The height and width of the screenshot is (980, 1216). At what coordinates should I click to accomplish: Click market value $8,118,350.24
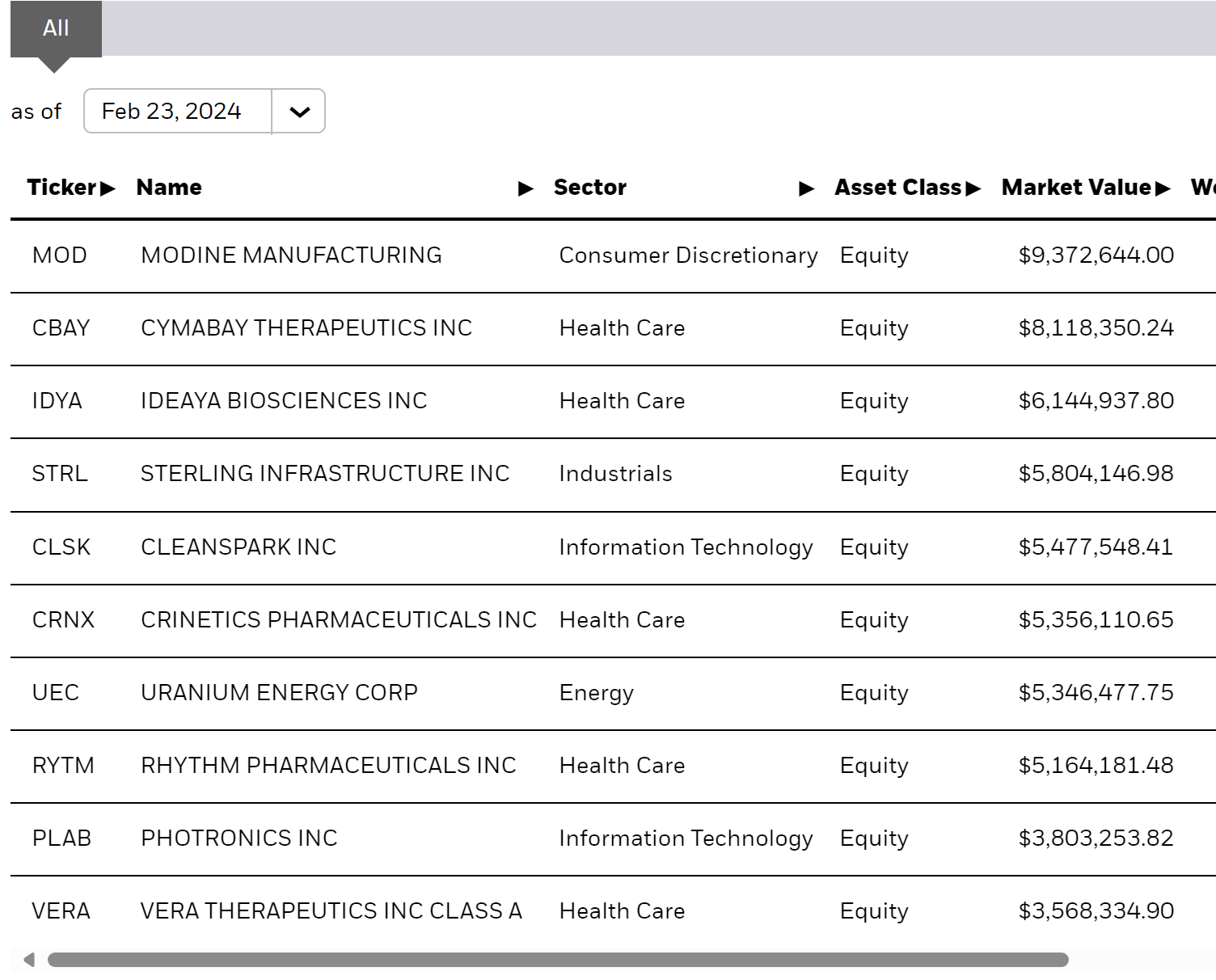[1096, 328]
